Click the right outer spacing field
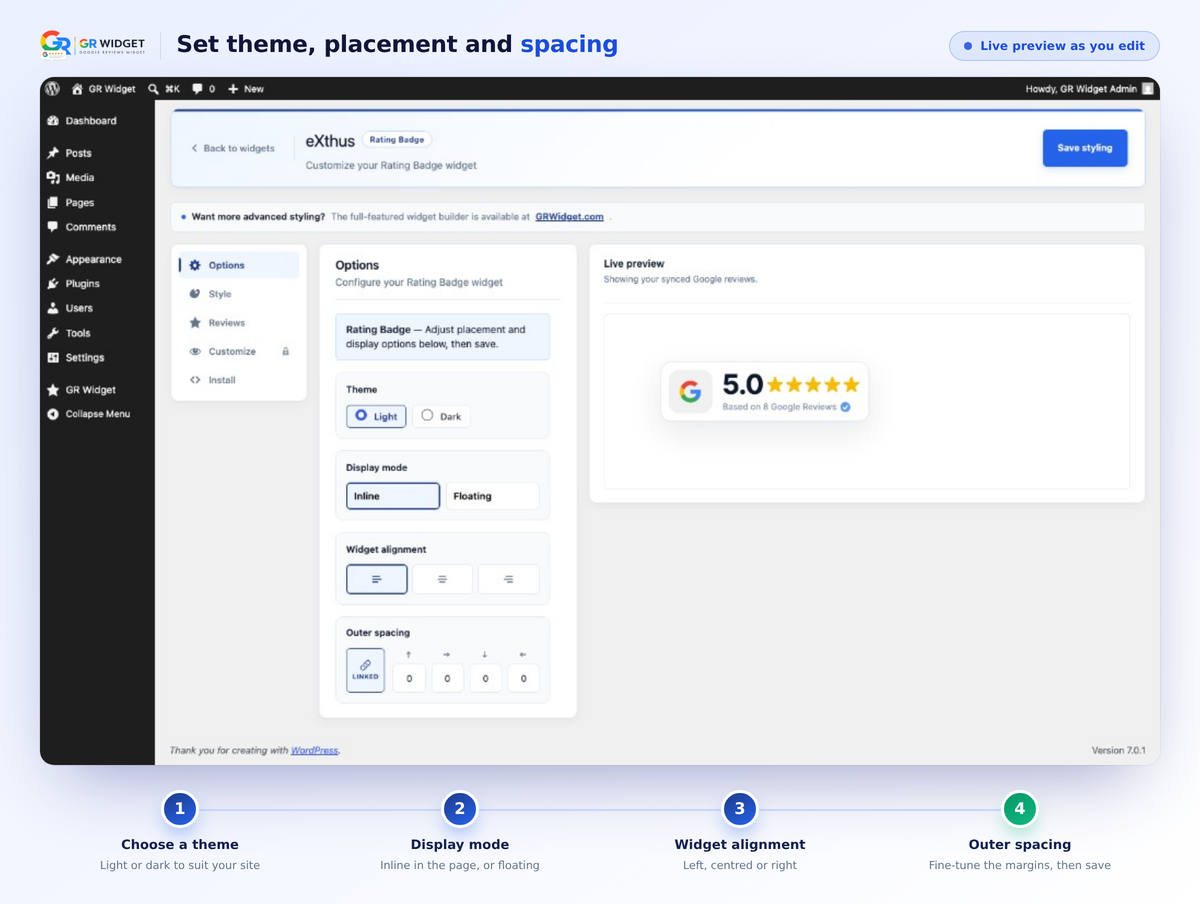The image size is (1200, 904). point(447,678)
